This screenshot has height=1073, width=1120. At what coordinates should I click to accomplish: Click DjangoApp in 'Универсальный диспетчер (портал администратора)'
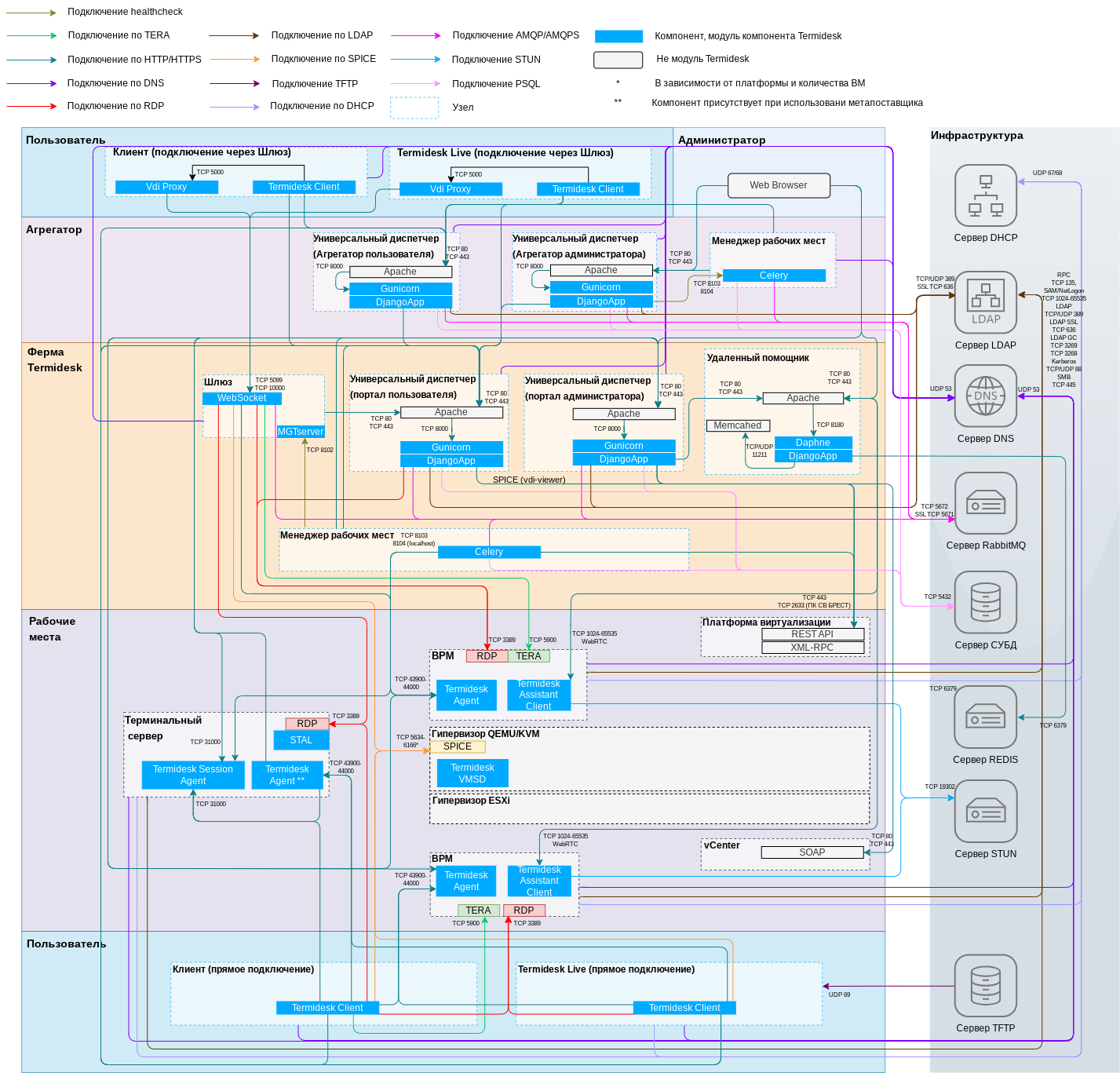624,459
